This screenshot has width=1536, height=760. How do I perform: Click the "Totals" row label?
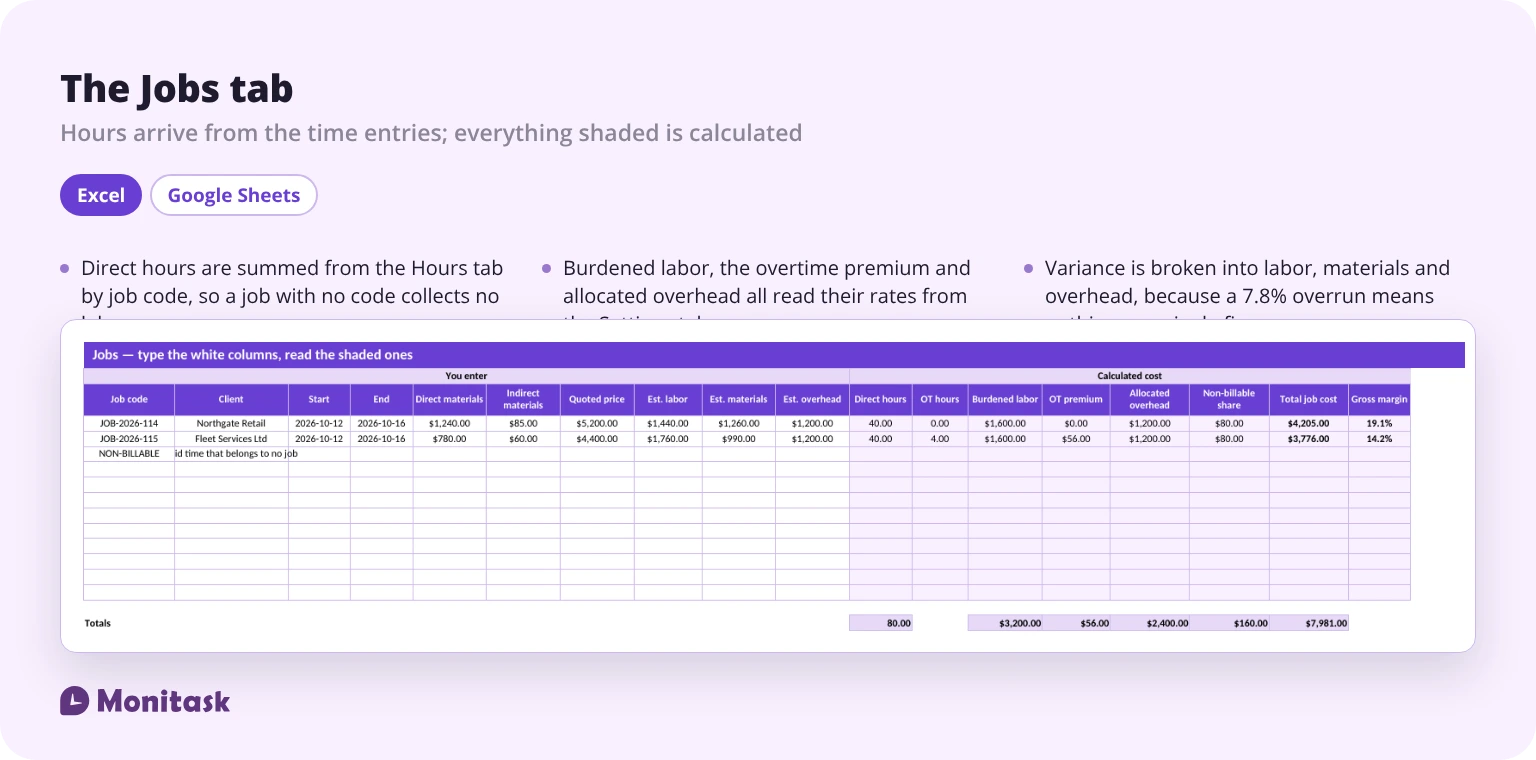tap(98, 623)
